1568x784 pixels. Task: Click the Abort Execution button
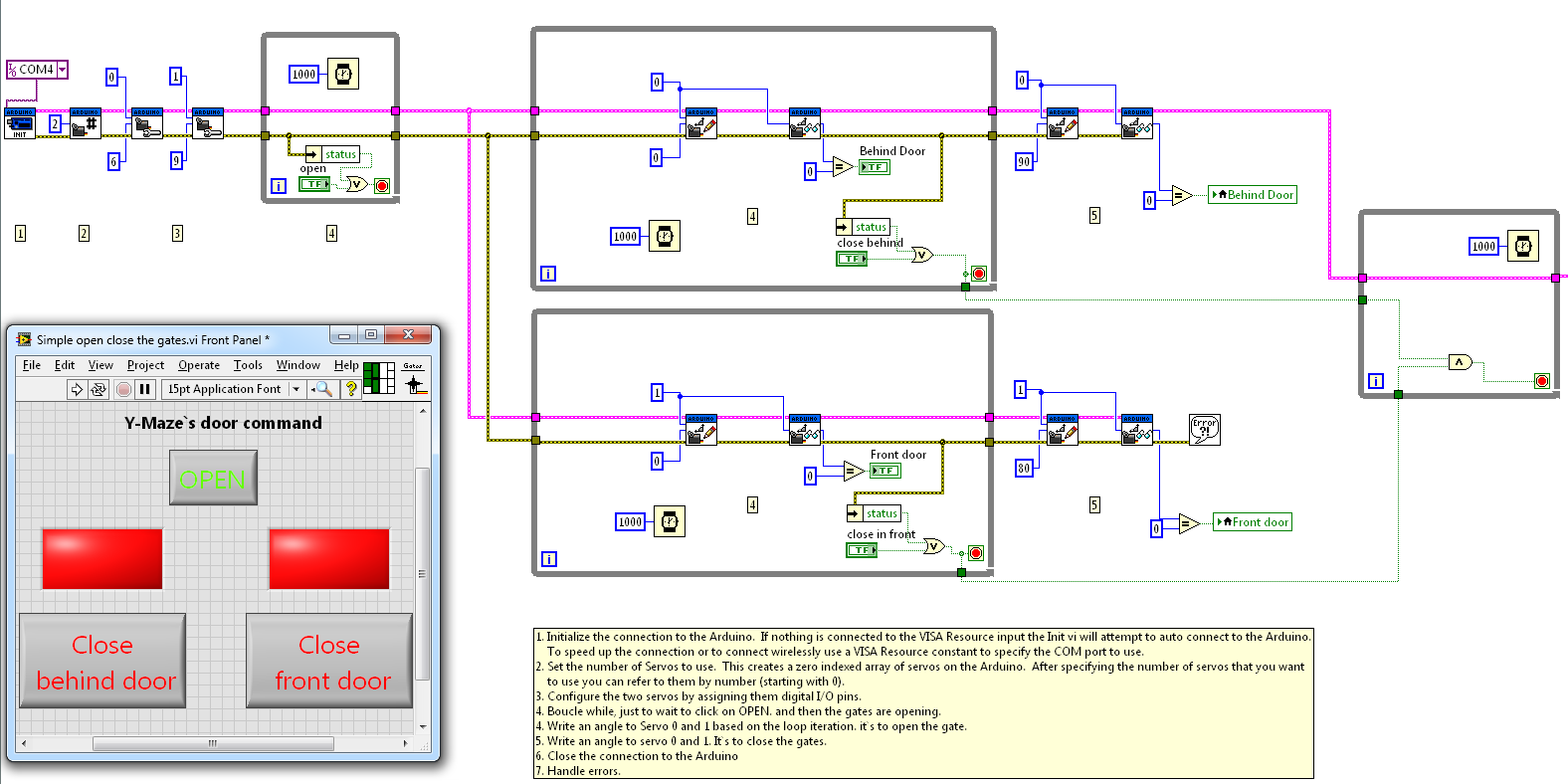click(123, 389)
